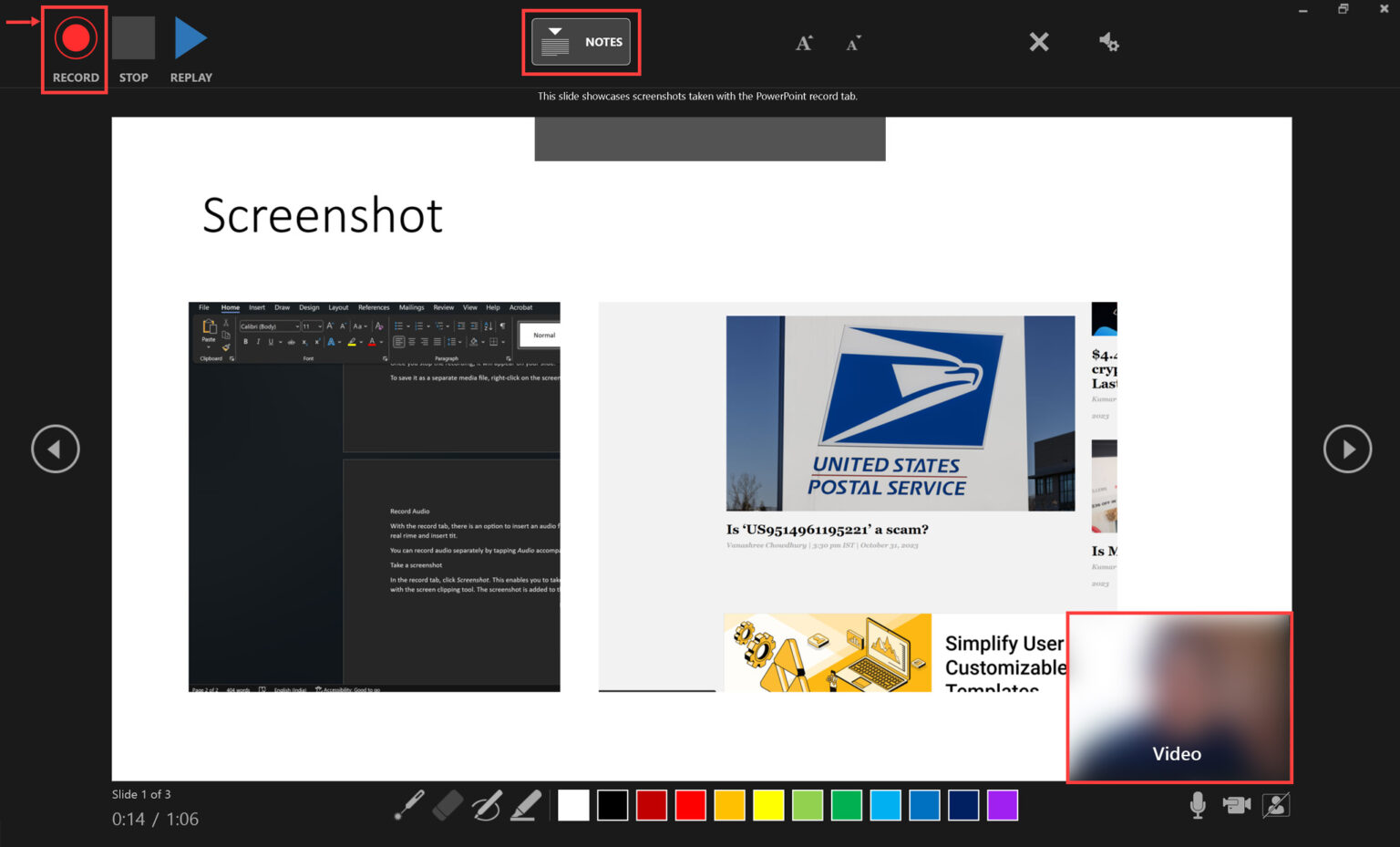Choose the medium blue ink swatch
Screen dimensions: 1400x847
[x=924, y=805]
